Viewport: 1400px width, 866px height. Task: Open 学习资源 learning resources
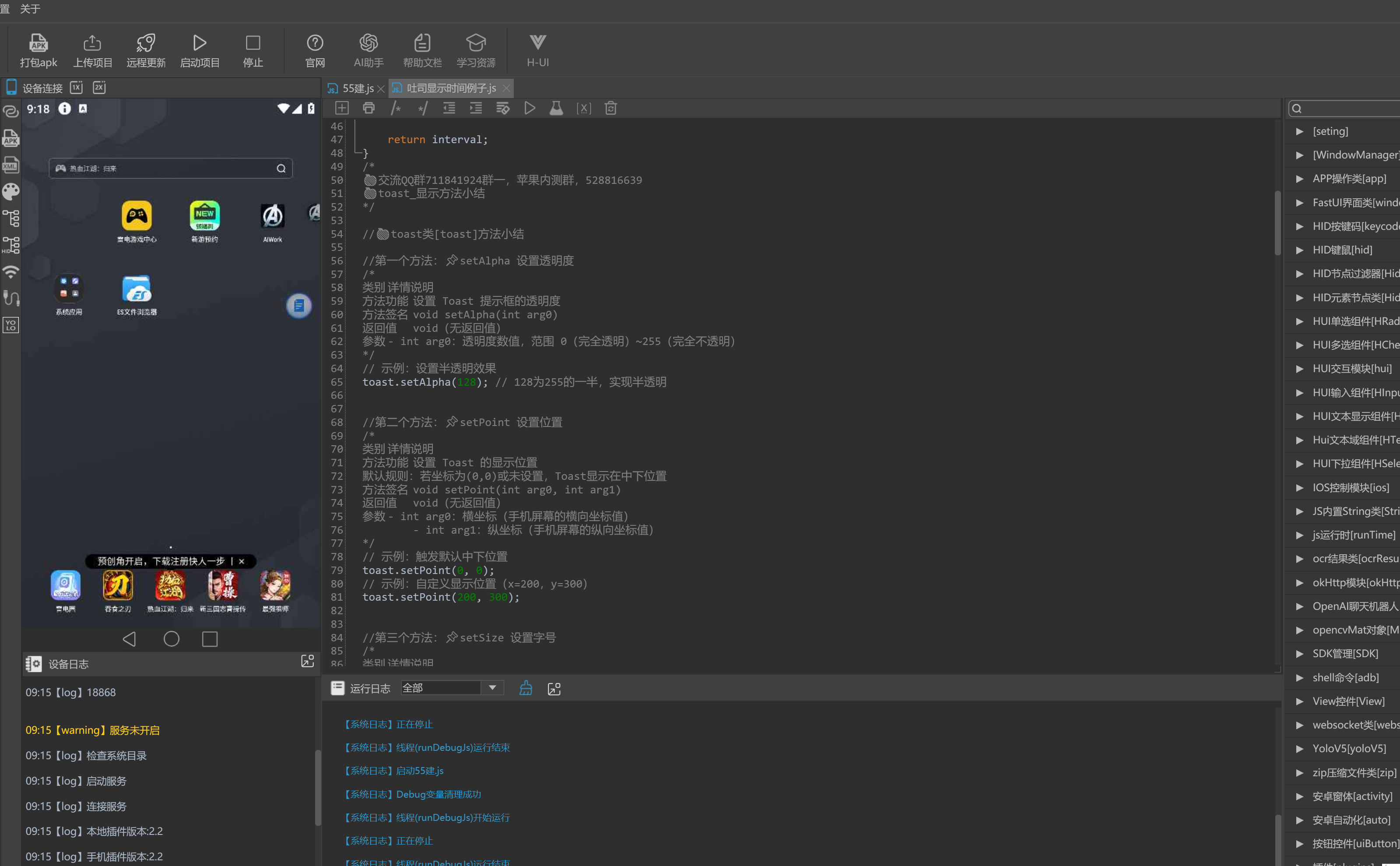pyautogui.click(x=476, y=50)
